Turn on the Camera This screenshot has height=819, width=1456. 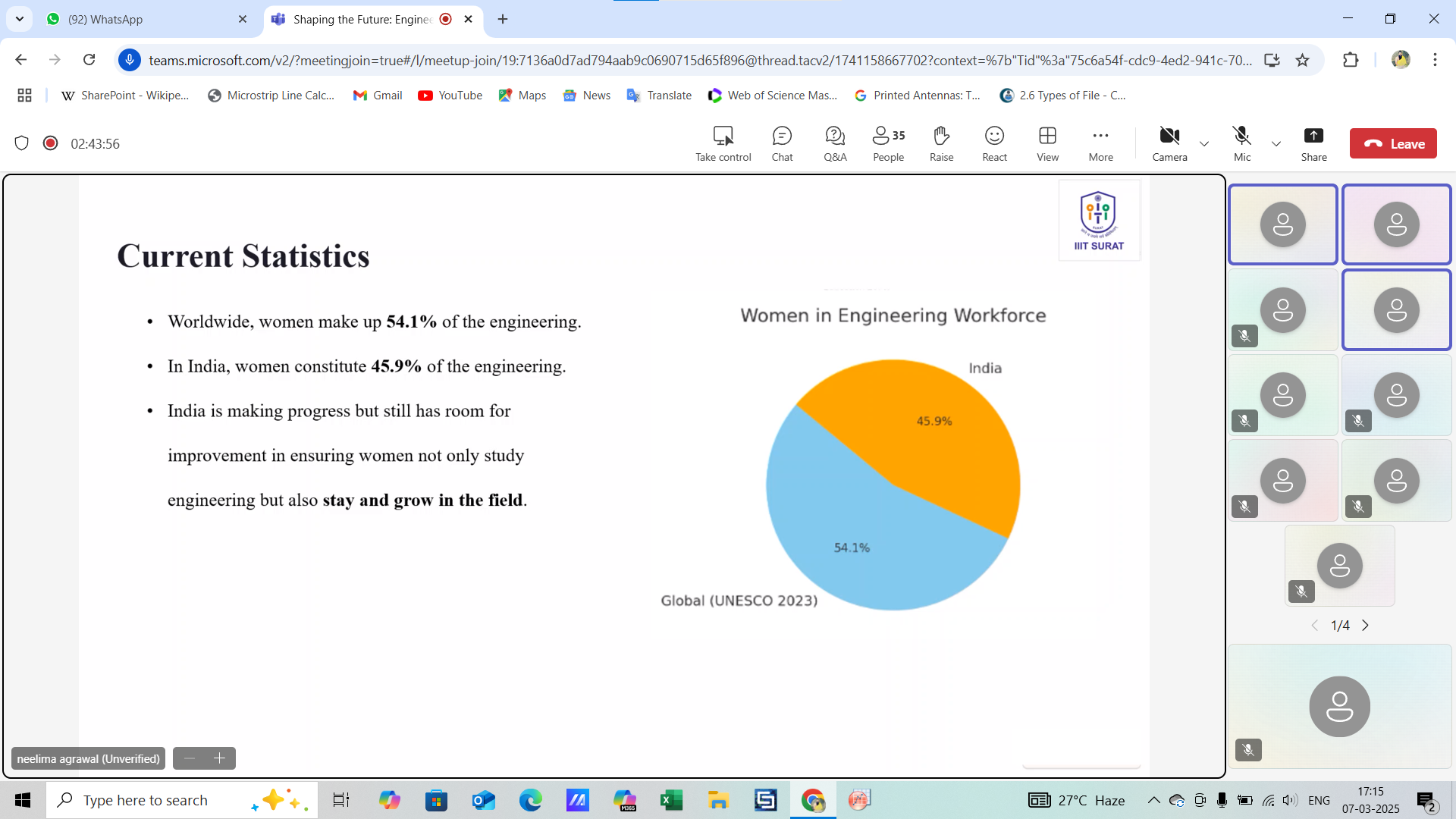pyautogui.click(x=1169, y=143)
